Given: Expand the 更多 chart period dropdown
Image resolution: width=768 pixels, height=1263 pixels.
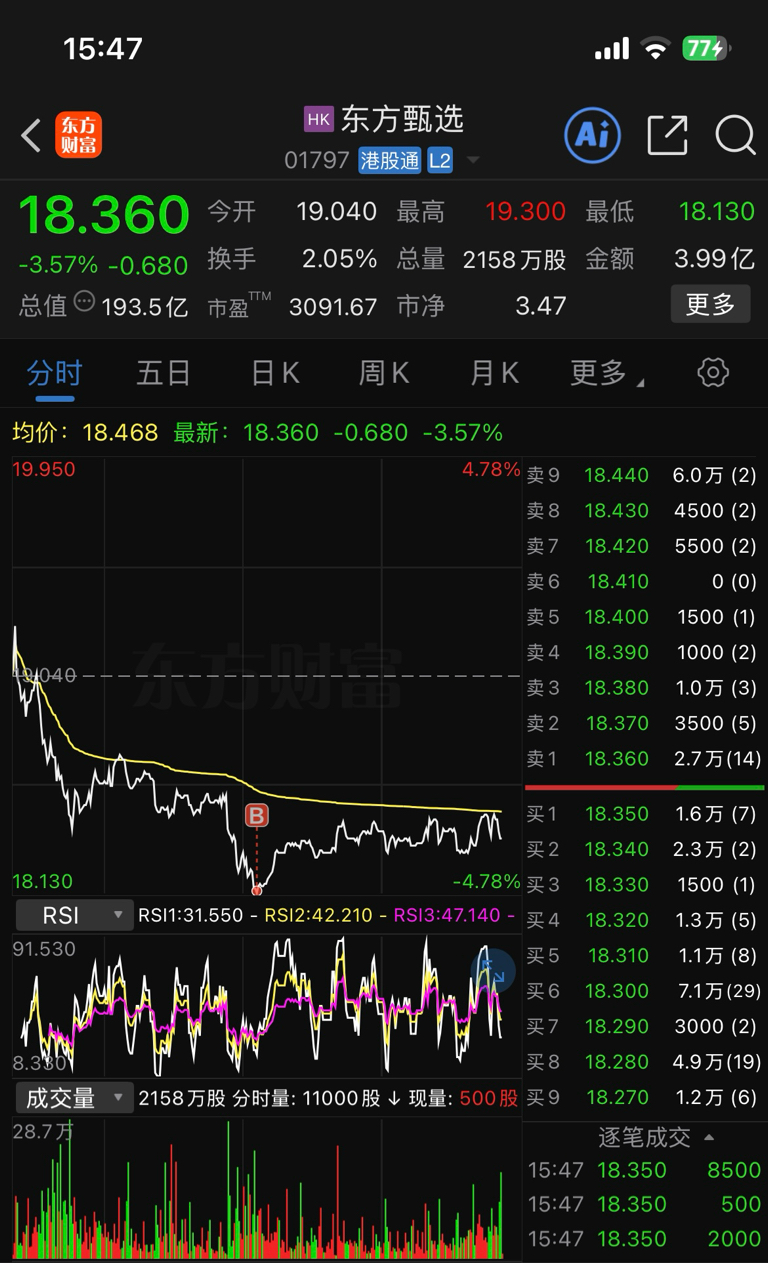Looking at the screenshot, I should coord(607,374).
